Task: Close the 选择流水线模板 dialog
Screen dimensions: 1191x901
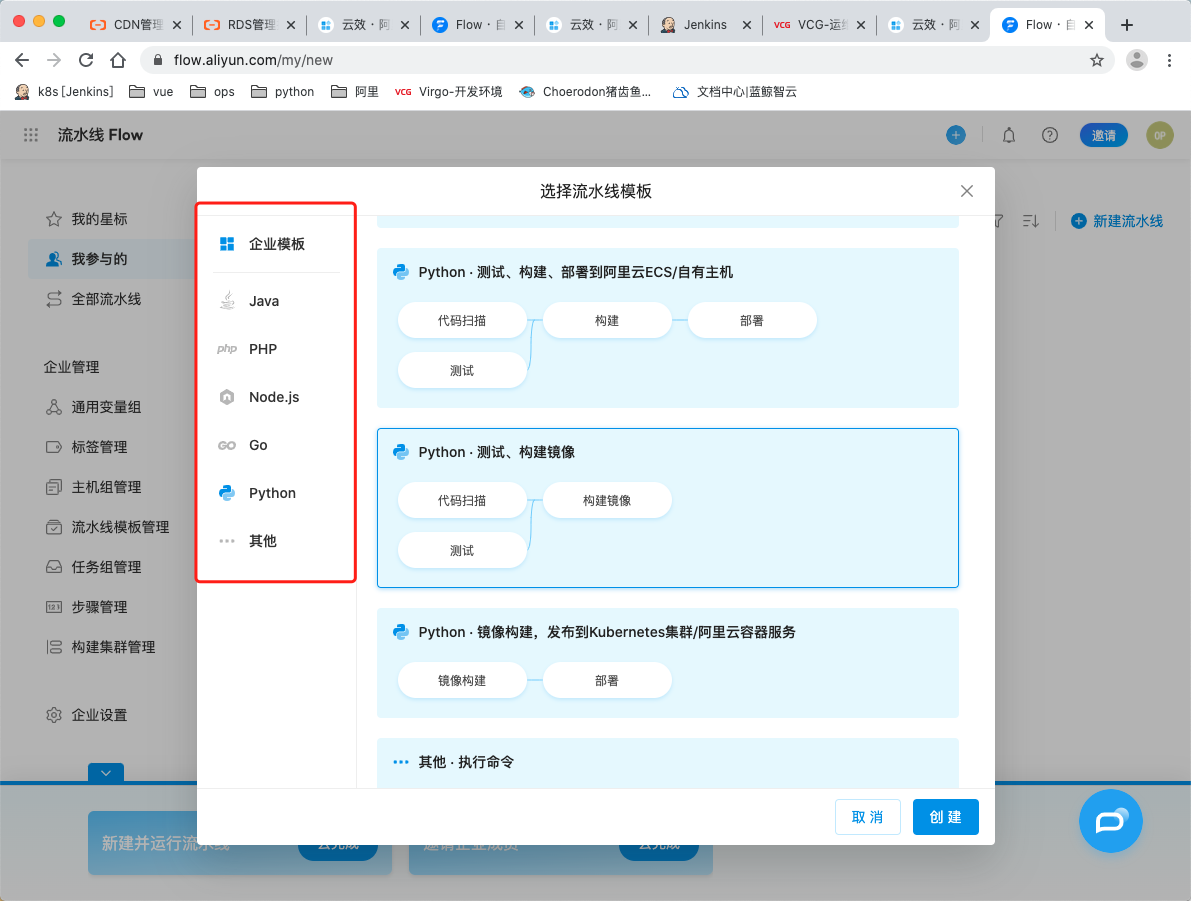Action: 966,191
